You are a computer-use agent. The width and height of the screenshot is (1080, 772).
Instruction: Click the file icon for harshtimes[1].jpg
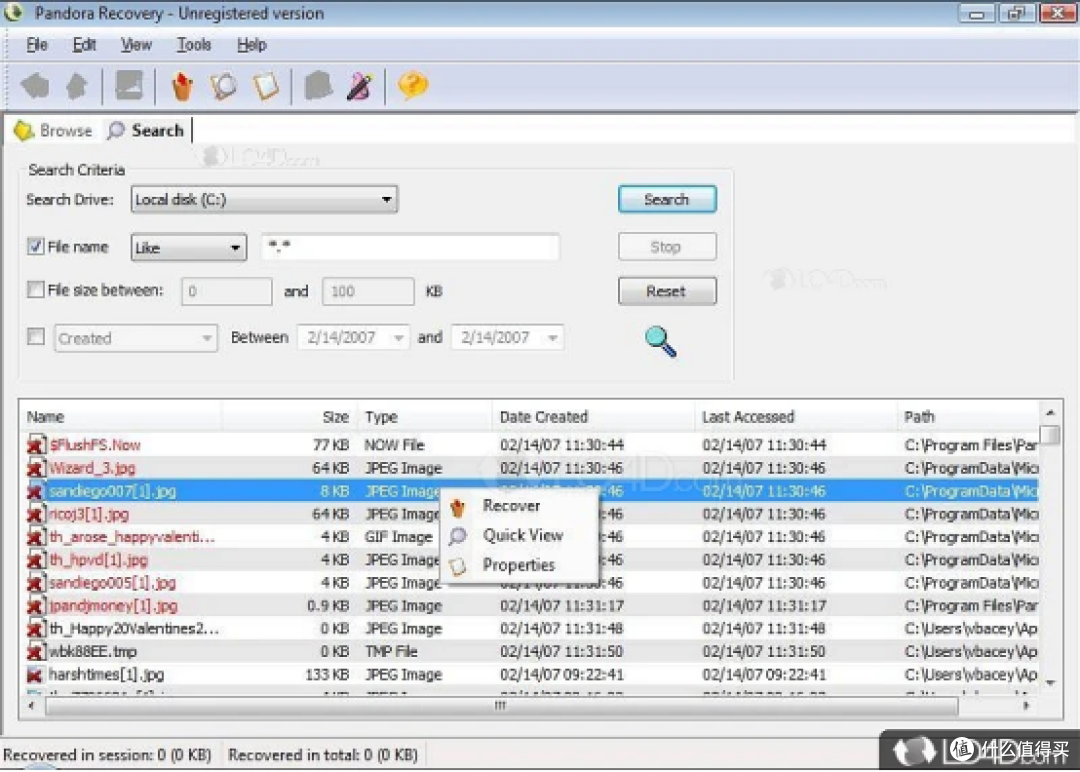coord(36,675)
